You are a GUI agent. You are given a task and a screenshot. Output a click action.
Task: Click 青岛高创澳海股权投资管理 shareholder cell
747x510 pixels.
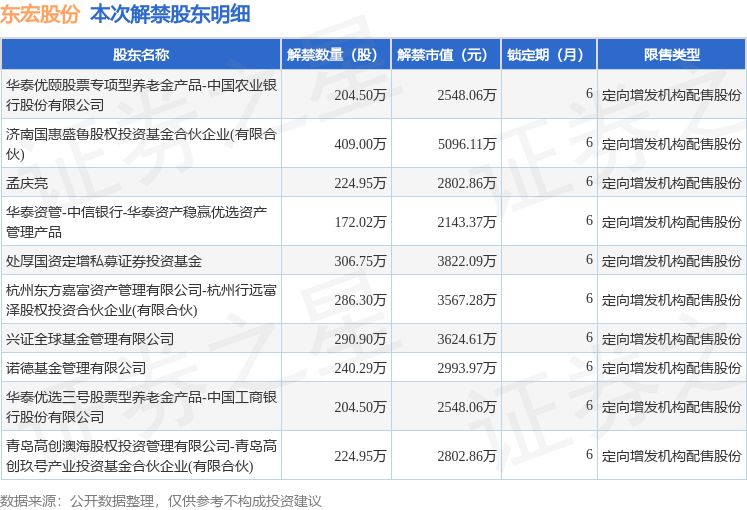141,456
